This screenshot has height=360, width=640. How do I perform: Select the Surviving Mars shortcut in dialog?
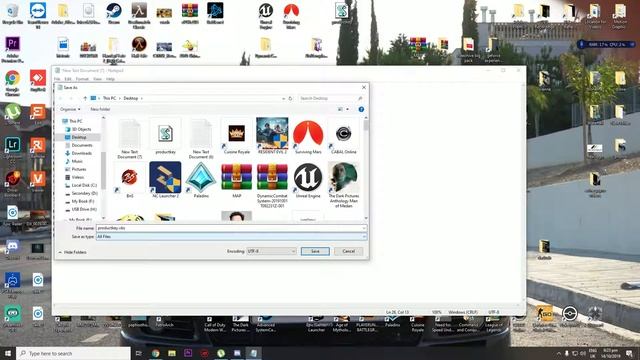pyautogui.click(x=308, y=137)
